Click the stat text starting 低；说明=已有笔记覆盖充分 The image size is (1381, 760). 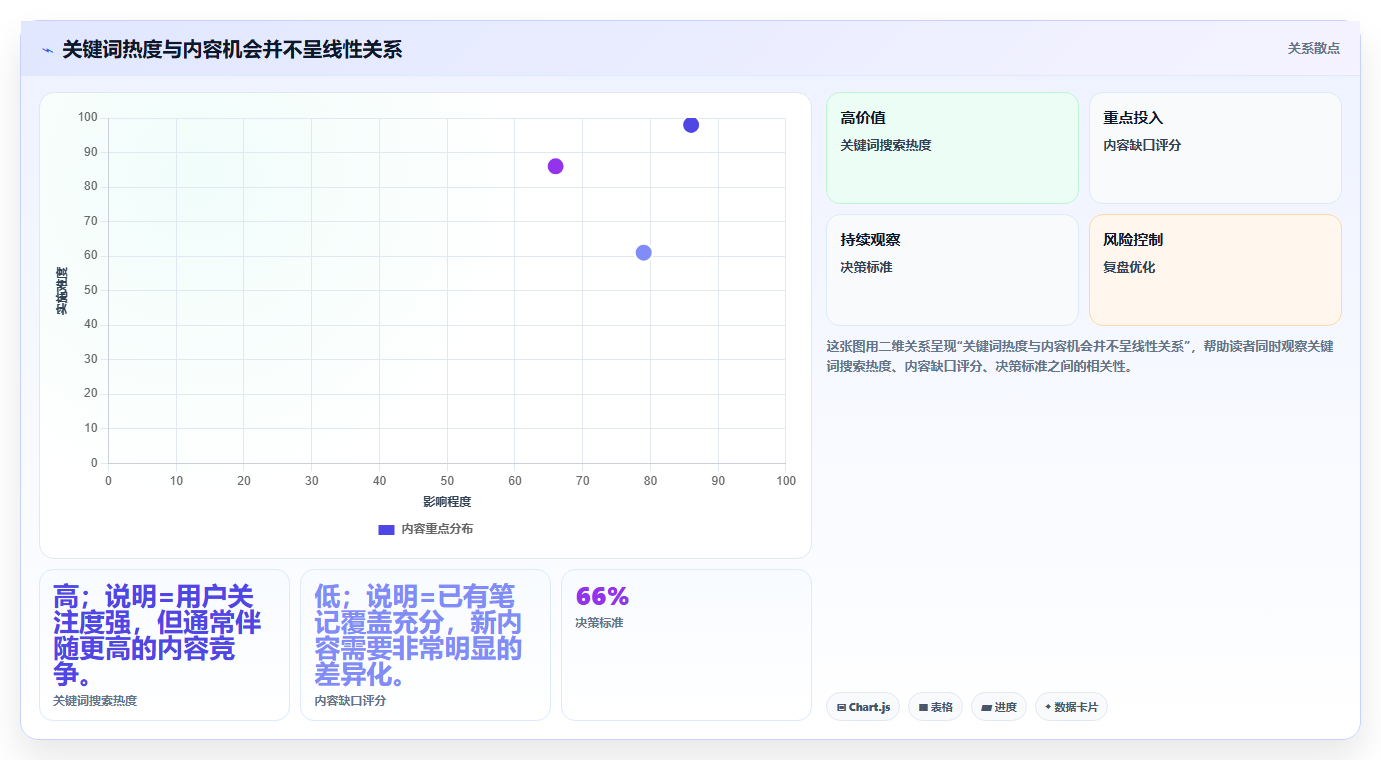coord(418,637)
